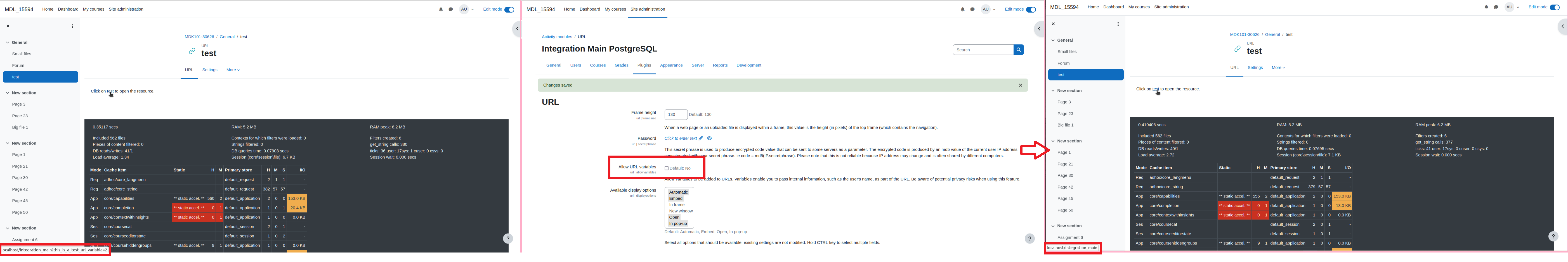Switch to Users tab in site administration
This screenshot has height=262, width=1568.
click(576, 65)
